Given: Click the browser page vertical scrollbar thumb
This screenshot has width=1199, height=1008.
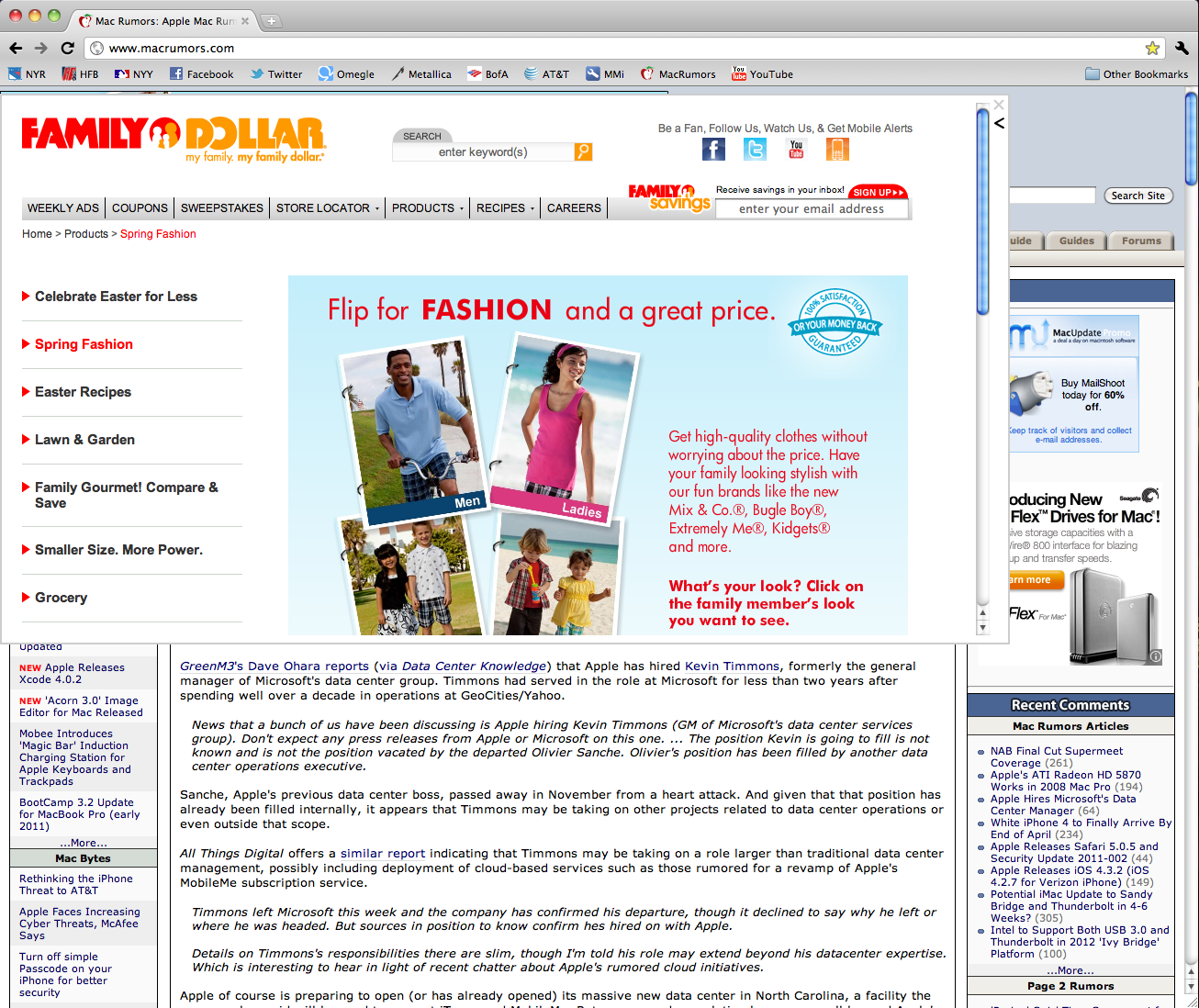Looking at the screenshot, I should [1191, 138].
